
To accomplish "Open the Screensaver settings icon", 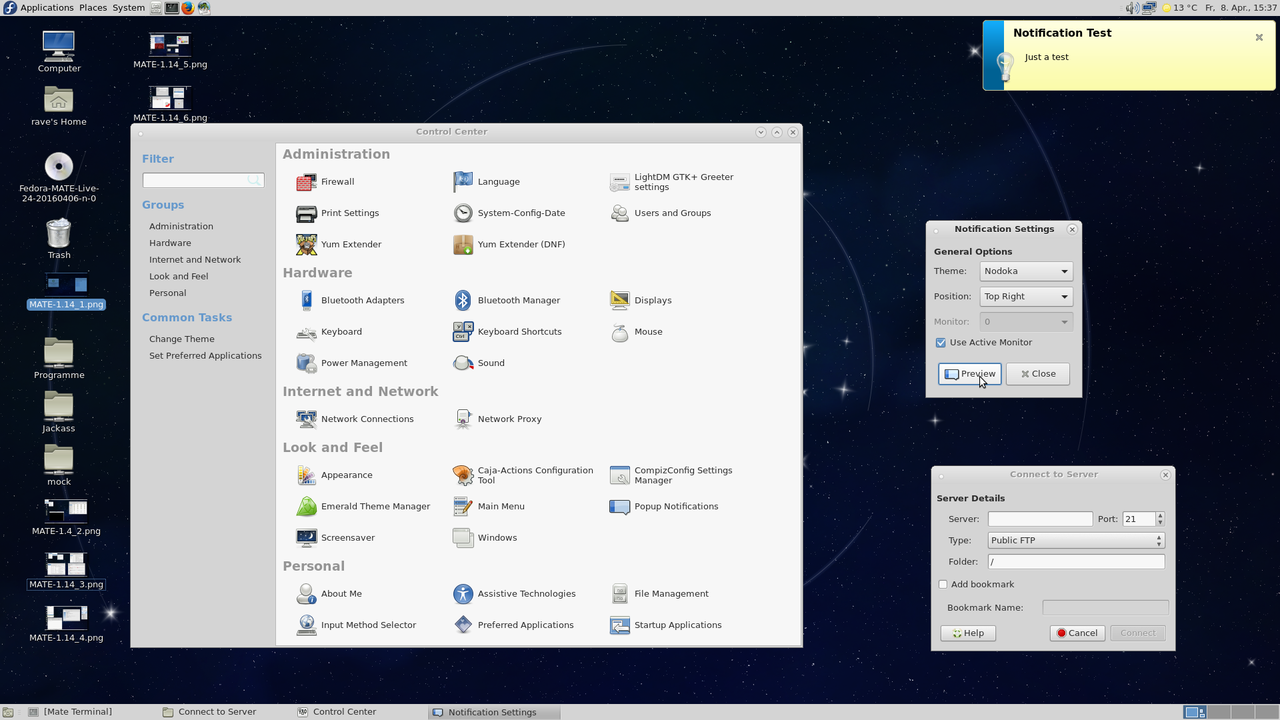I will [x=306, y=538].
